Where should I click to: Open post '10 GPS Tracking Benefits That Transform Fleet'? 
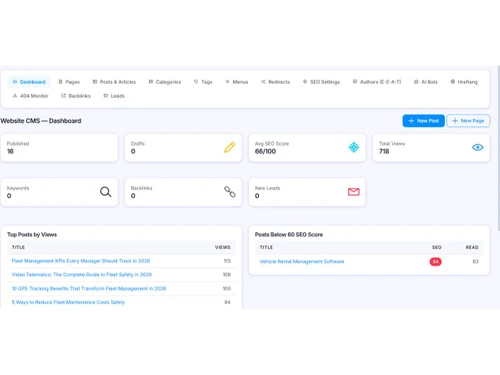tap(89, 288)
